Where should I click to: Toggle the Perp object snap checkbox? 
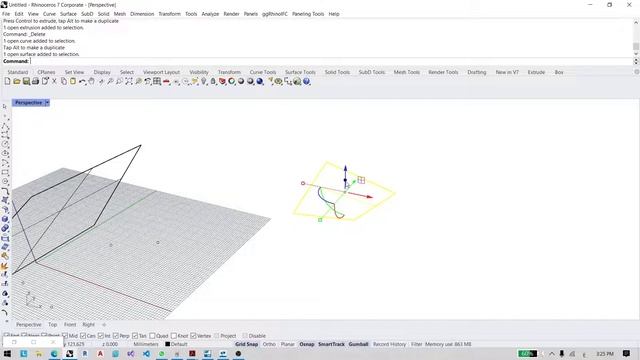point(116,336)
